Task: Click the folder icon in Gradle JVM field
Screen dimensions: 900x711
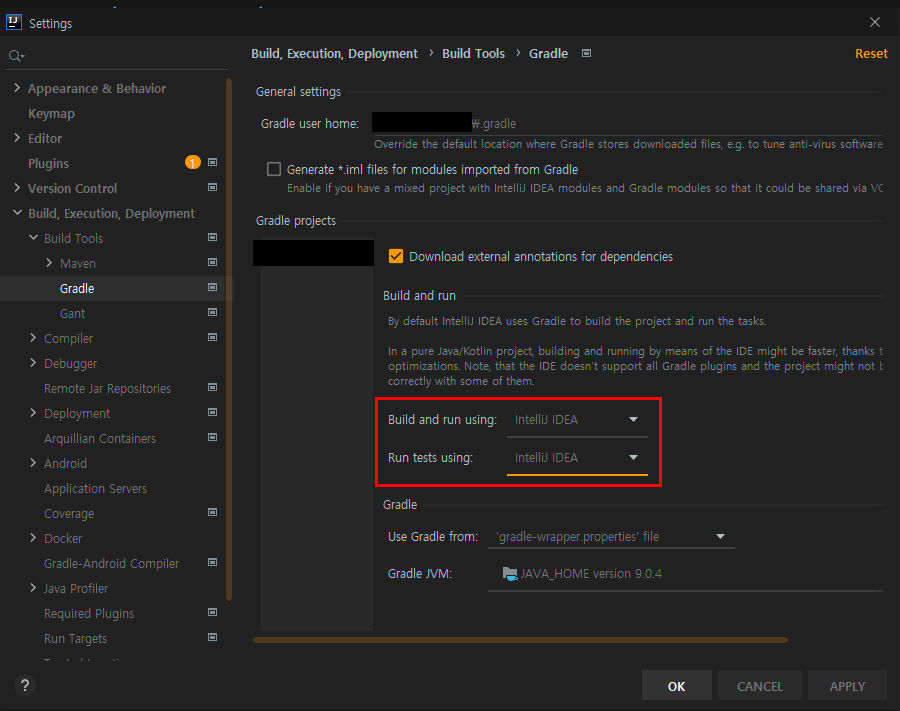Action: point(510,573)
